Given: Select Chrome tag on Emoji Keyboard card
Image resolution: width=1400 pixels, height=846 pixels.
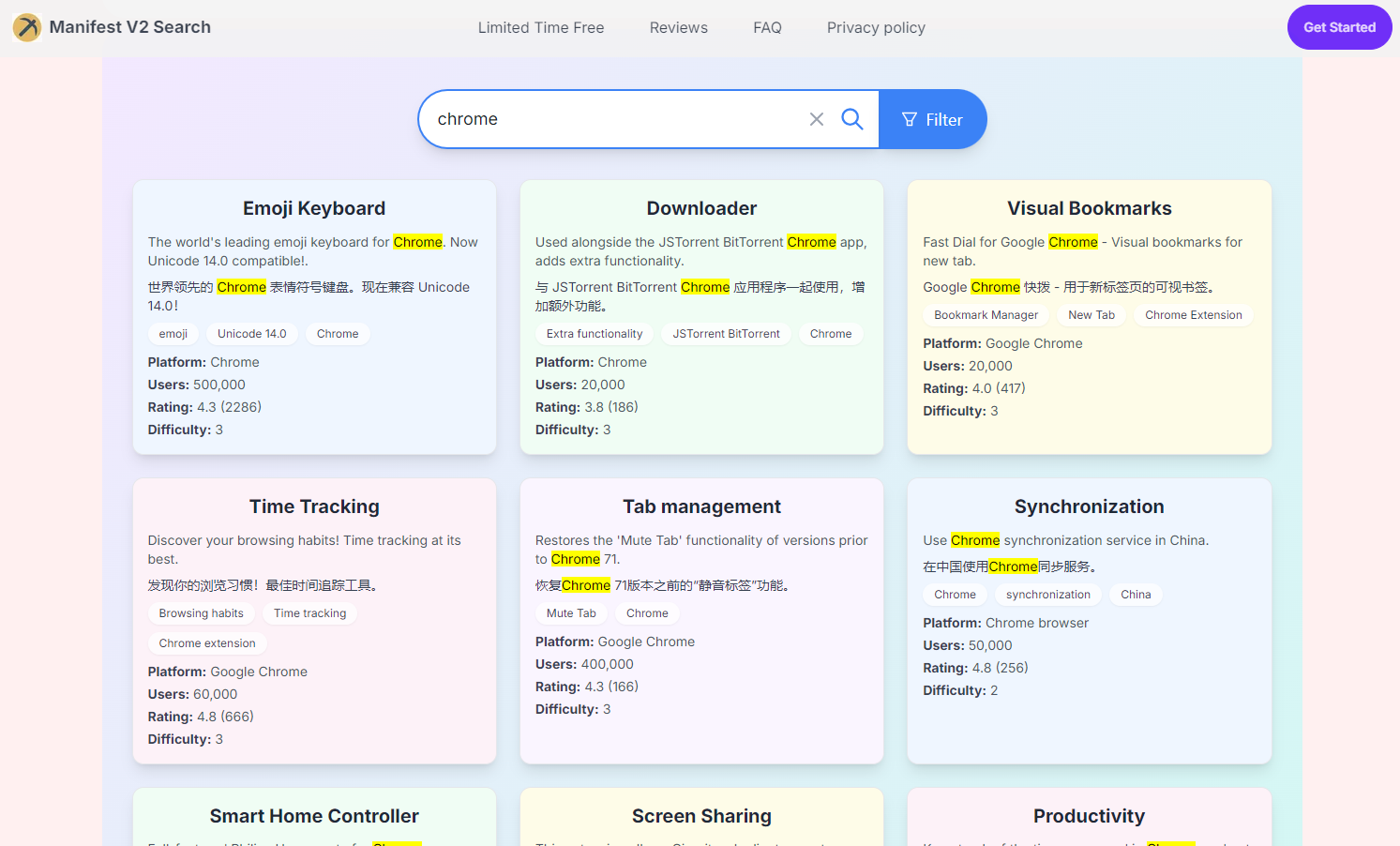Looking at the screenshot, I should 338,334.
